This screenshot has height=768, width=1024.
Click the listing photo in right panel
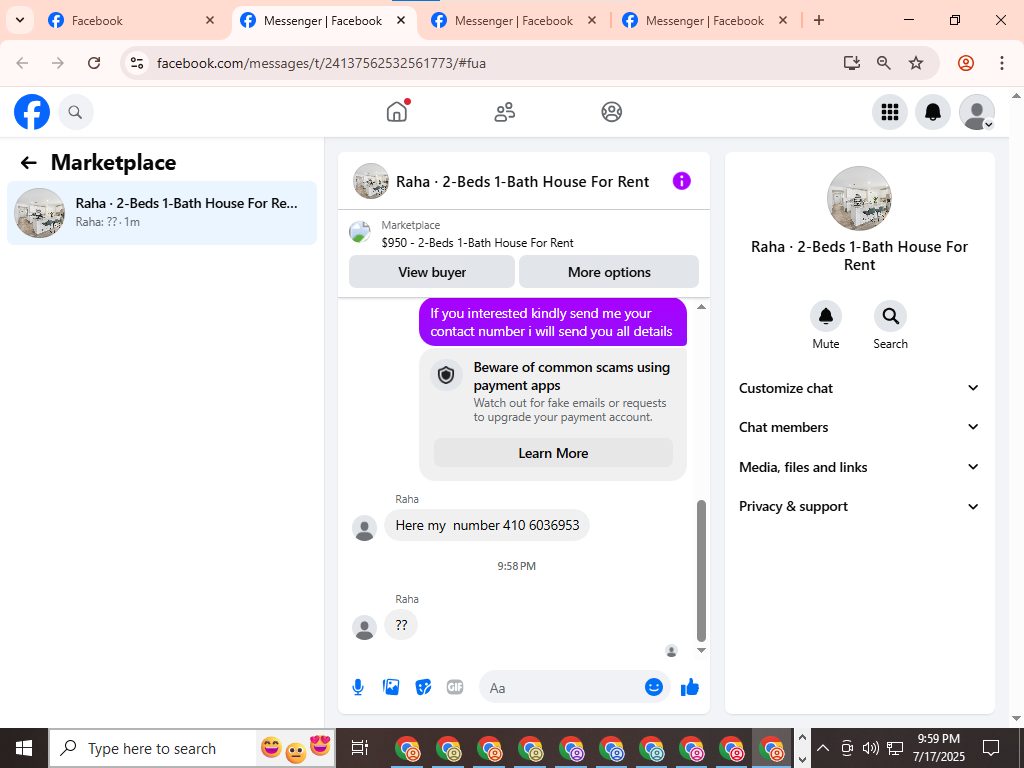(x=859, y=198)
